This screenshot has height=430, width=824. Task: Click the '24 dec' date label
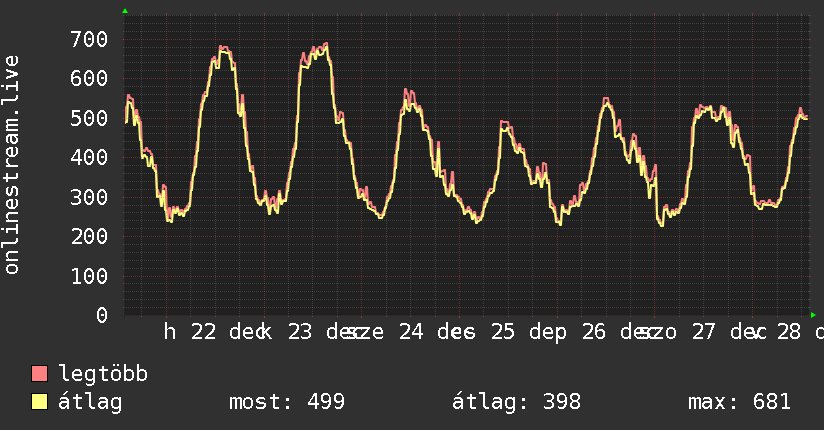(437, 332)
